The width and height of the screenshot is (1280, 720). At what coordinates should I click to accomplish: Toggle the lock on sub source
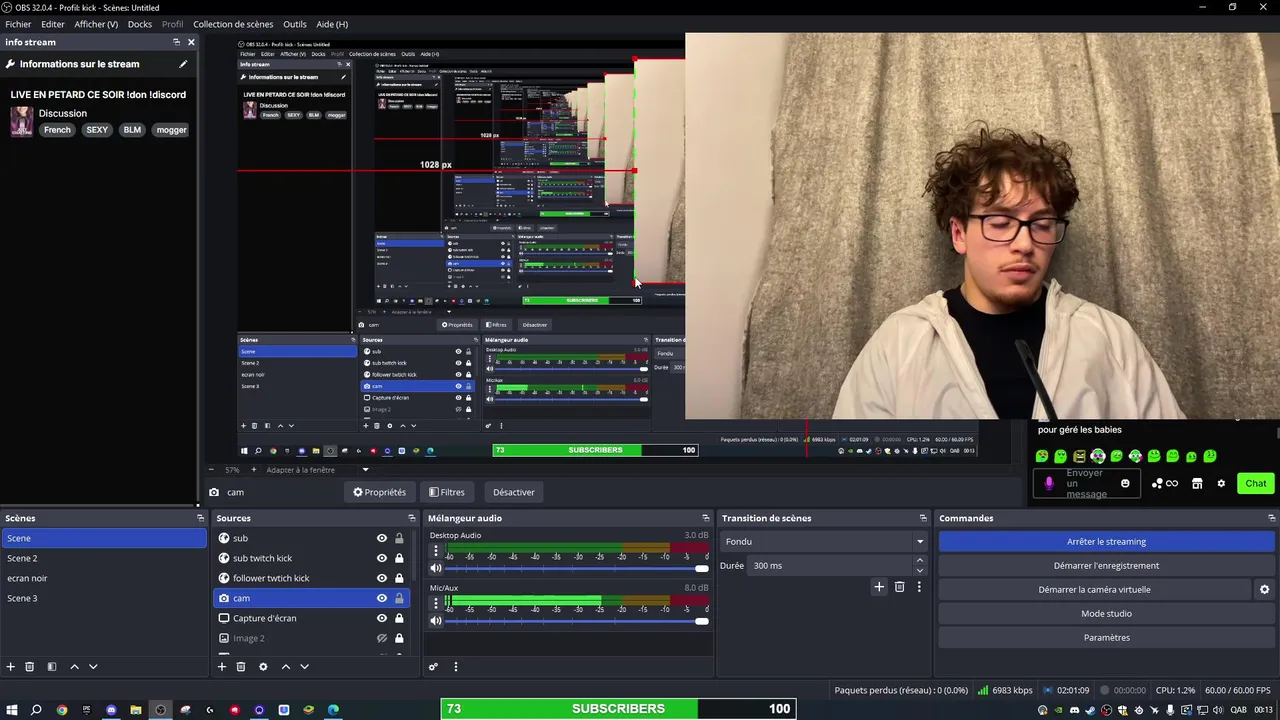click(x=399, y=538)
